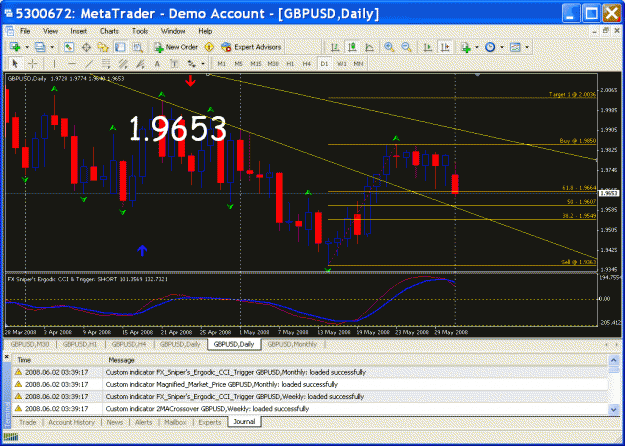Click the Message column header

(356, 360)
